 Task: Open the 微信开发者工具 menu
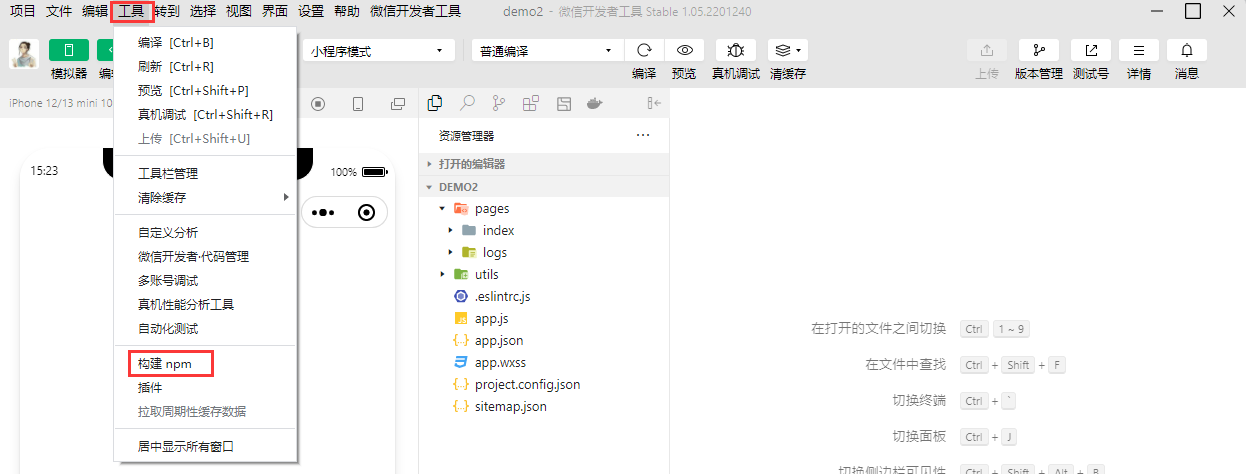[x=415, y=12]
